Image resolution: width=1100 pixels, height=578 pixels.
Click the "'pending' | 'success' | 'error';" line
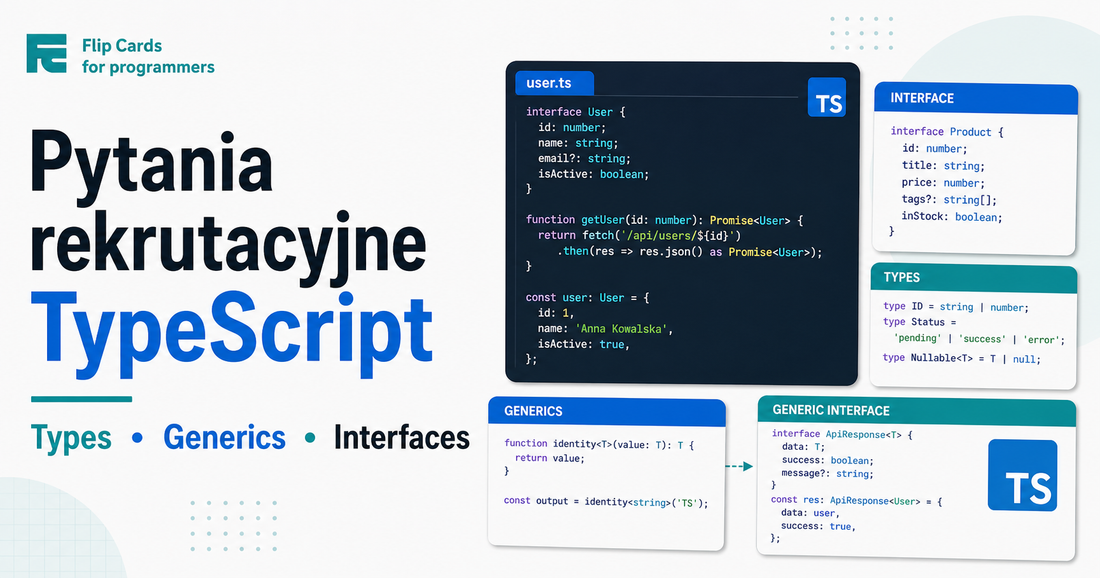coord(979,340)
